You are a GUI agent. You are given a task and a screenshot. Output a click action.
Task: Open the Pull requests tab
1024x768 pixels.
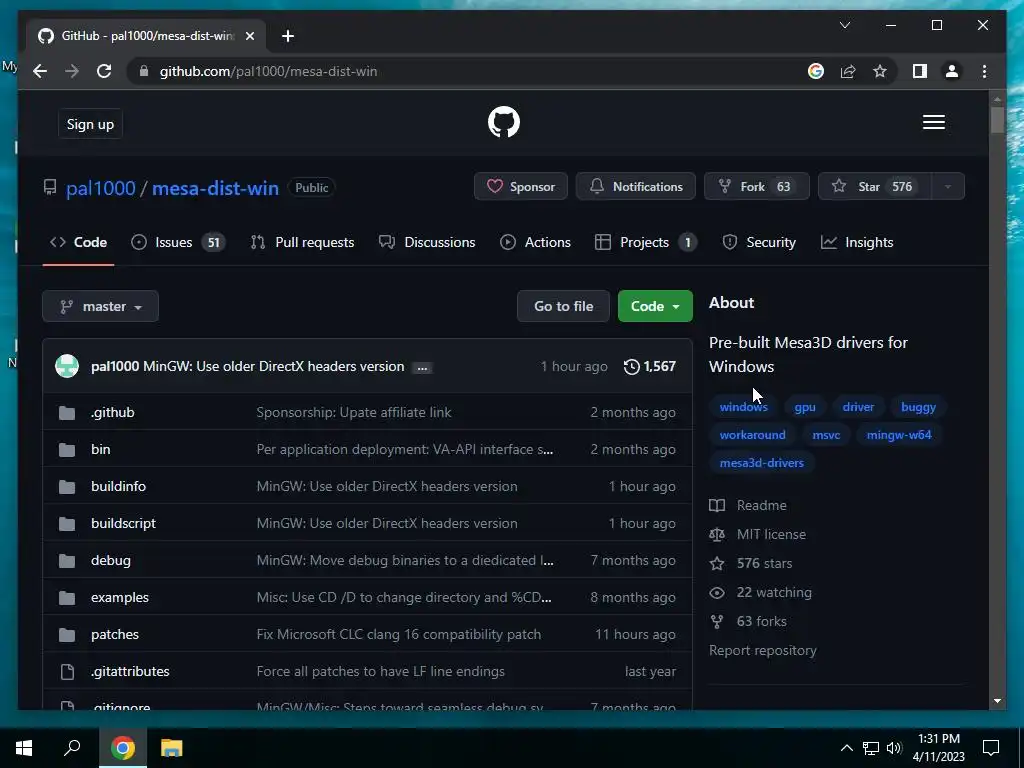(x=302, y=242)
